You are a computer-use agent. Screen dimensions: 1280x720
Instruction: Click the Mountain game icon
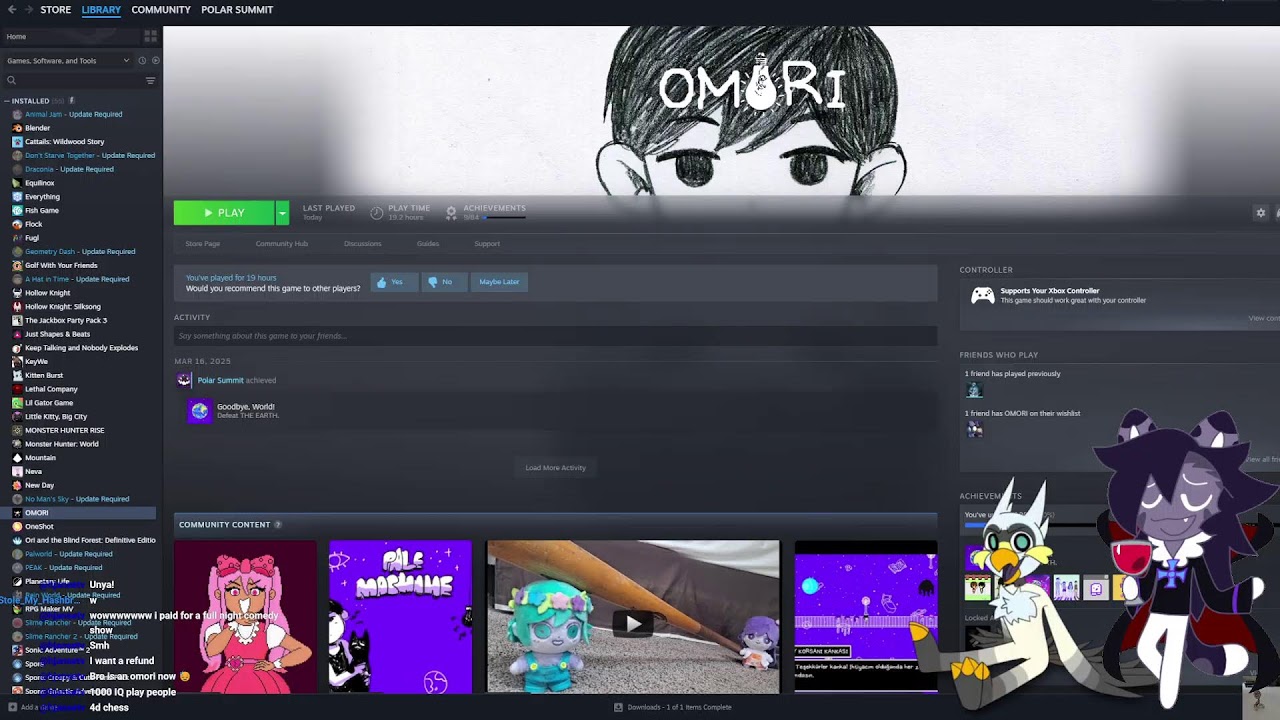pos(17,458)
